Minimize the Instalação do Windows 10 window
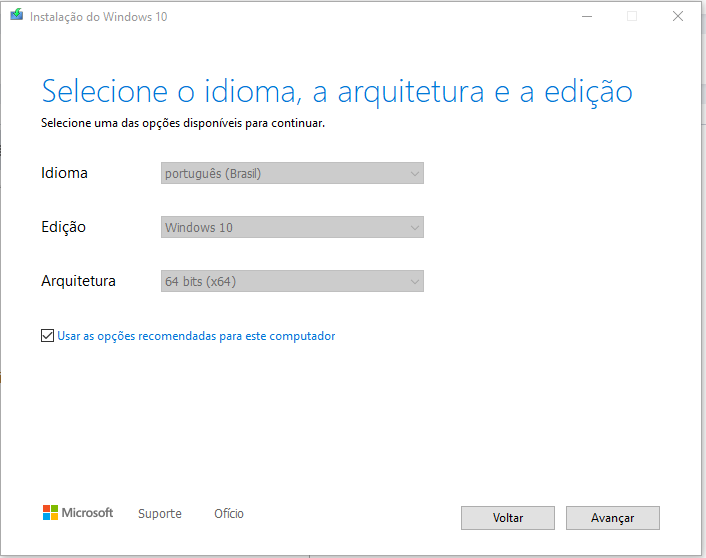Screen dimensions: 706x558 pos(587,17)
